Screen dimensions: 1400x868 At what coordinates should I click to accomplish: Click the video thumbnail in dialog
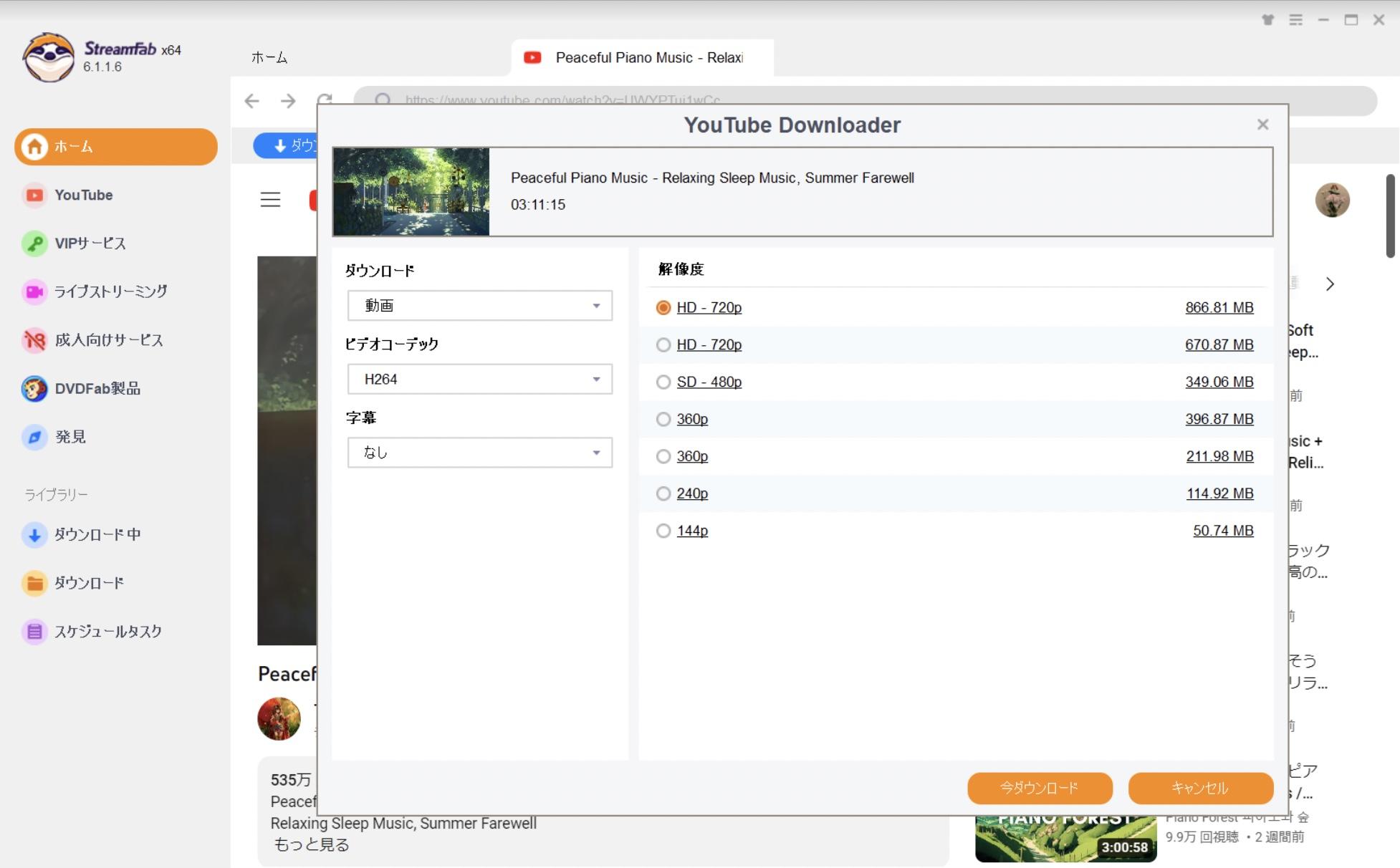411,192
